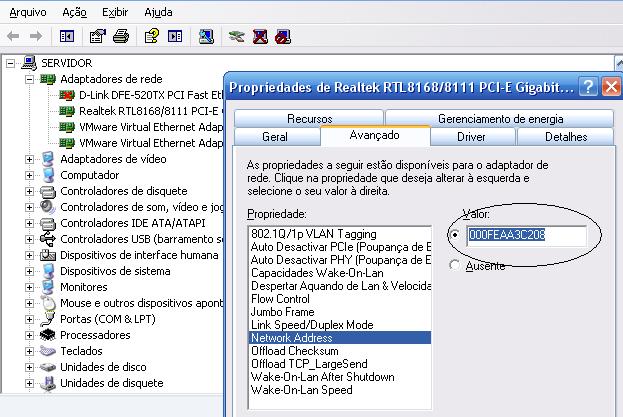The width and height of the screenshot is (623, 417).
Task: Click the Computador category icon
Action: pos(48,175)
